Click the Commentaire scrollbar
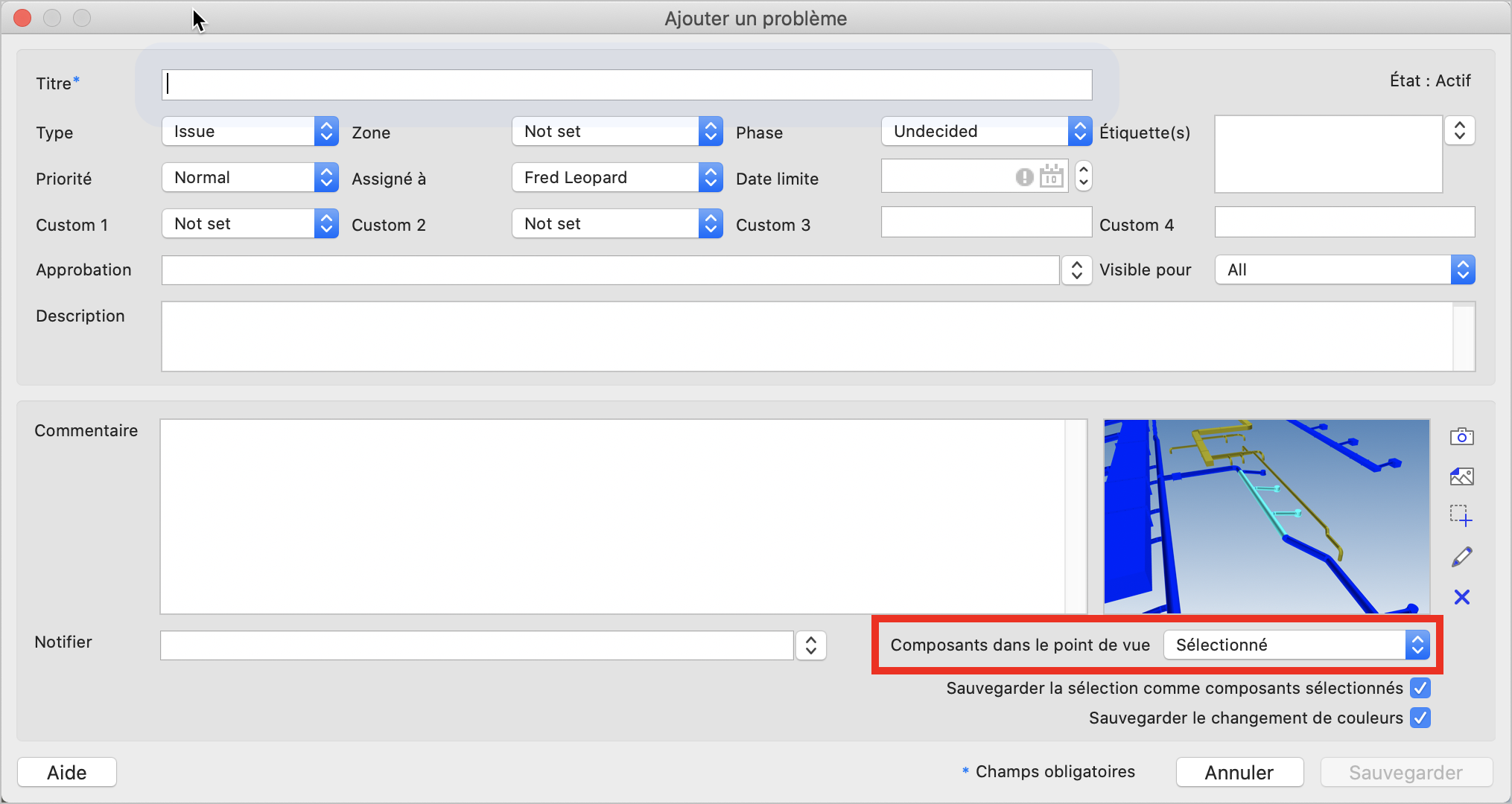 (x=1077, y=517)
